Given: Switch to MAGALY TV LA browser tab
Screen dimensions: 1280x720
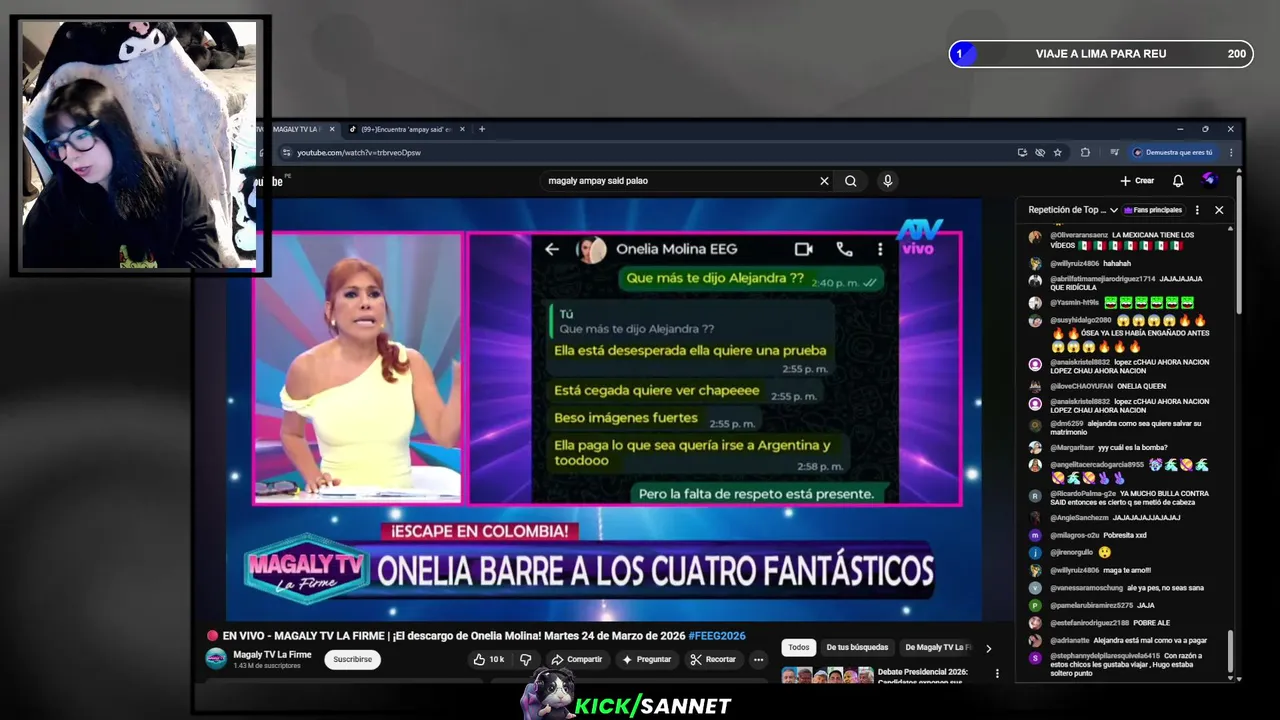Looking at the screenshot, I should [x=295, y=129].
